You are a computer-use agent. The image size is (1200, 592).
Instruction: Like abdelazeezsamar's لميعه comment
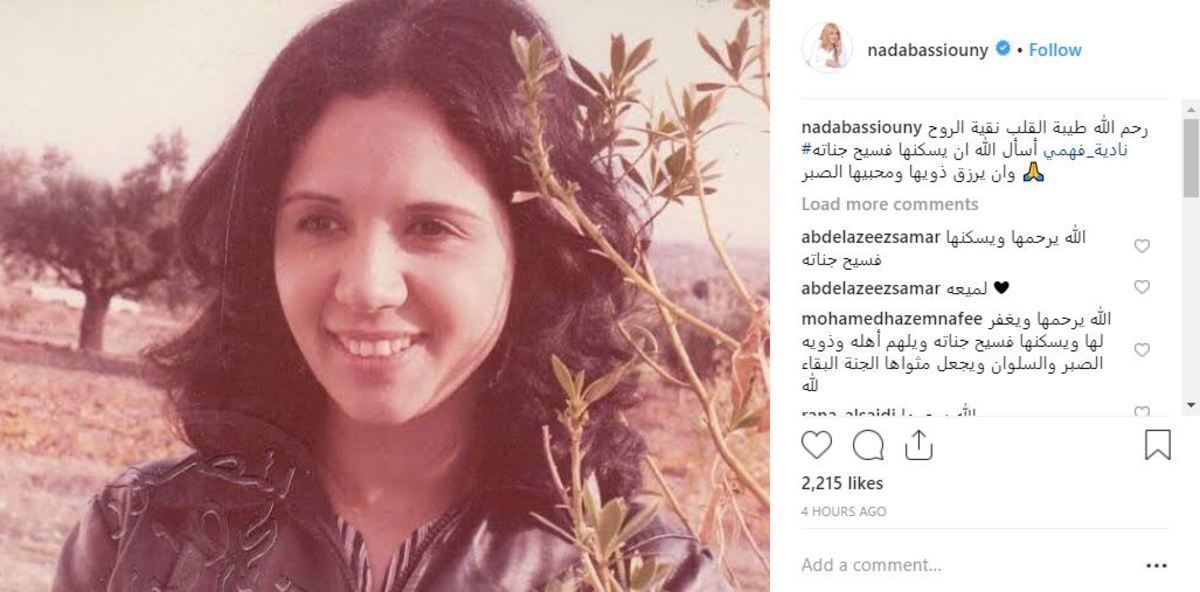tap(1142, 287)
